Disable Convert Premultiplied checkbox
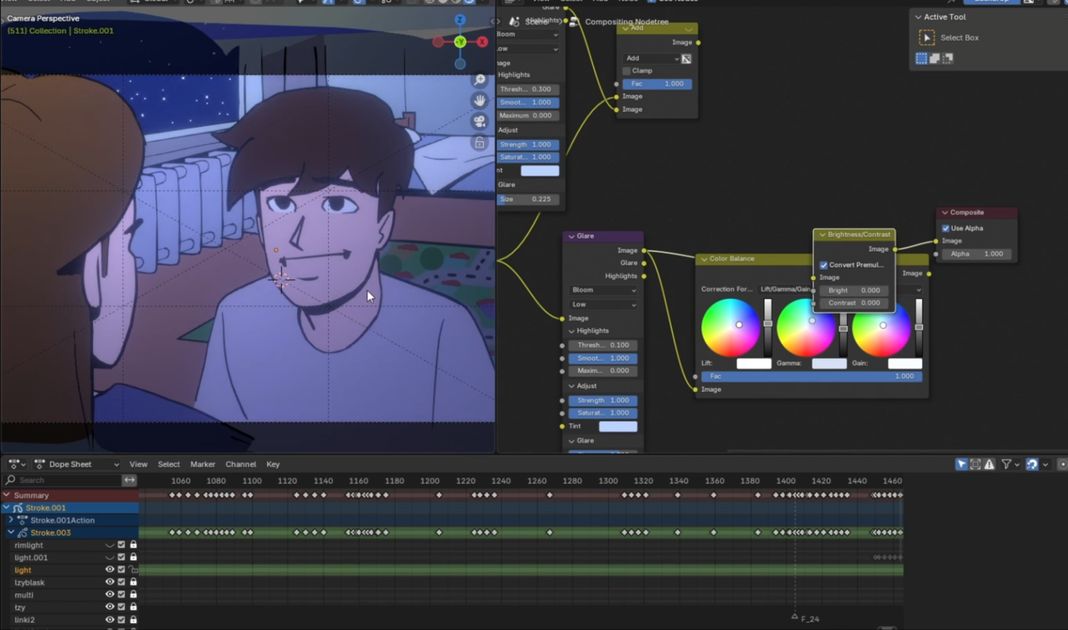Screen dimensions: 1068x630 pos(824,265)
